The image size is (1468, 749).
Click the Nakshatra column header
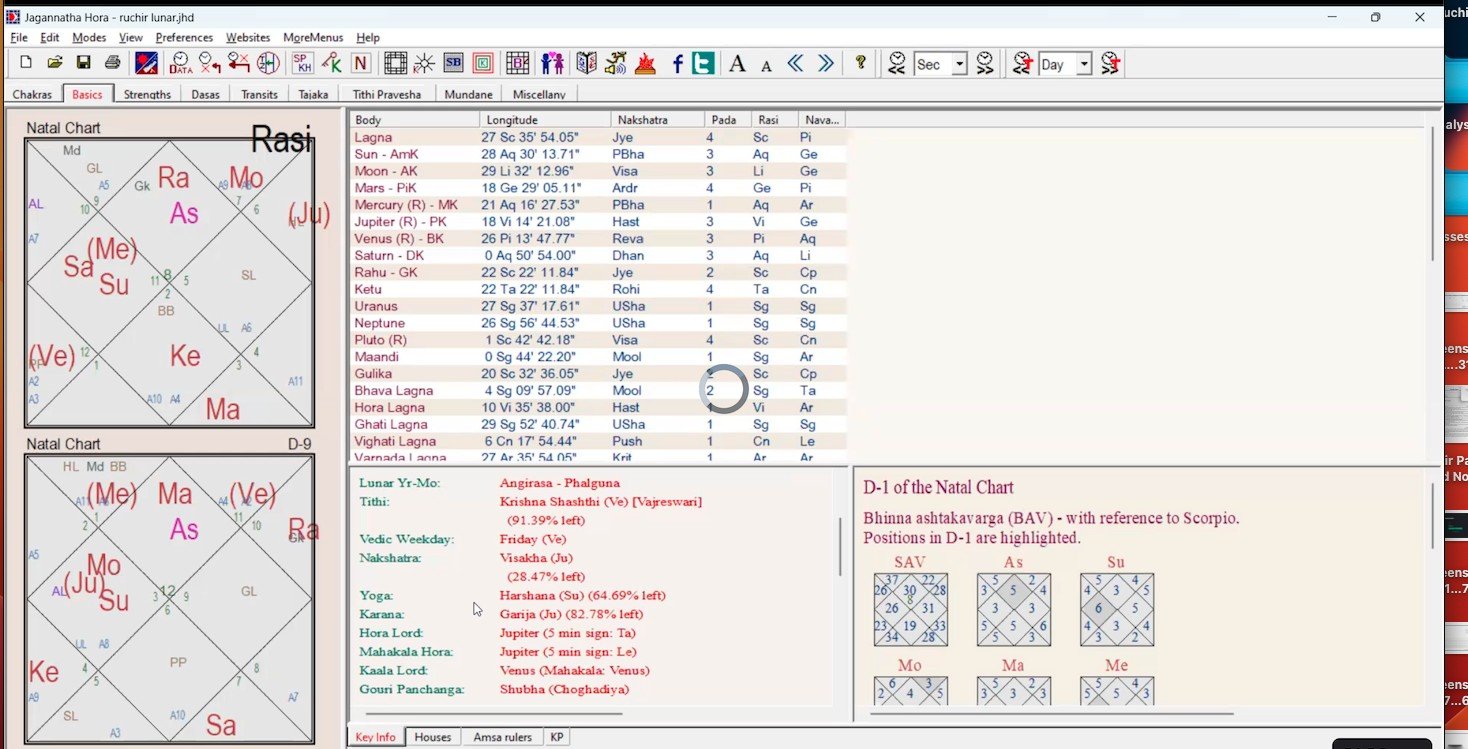tap(657, 120)
